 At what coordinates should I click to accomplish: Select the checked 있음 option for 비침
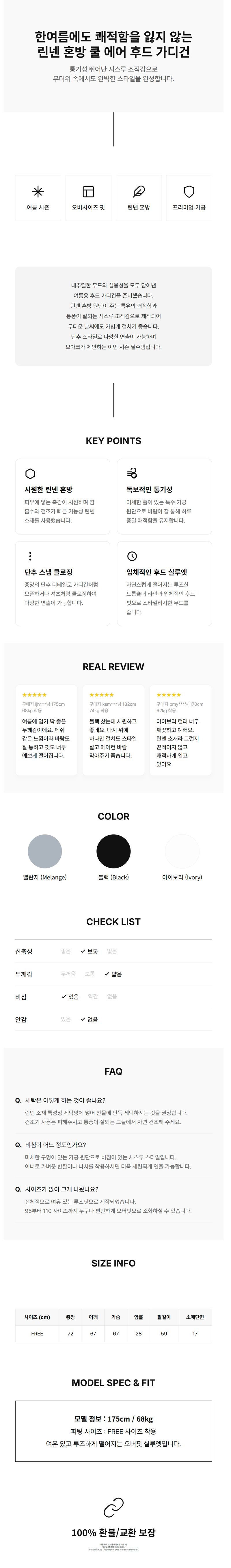(x=70, y=996)
